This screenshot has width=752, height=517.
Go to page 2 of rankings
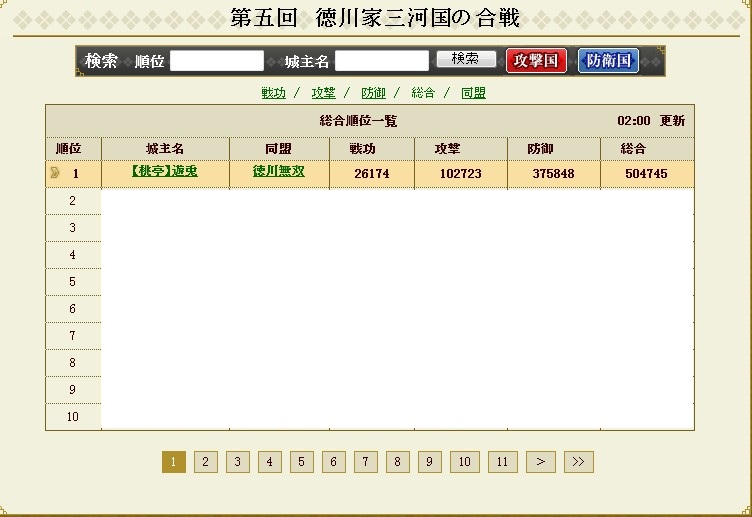pyautogui.click(x=206, y=462)
